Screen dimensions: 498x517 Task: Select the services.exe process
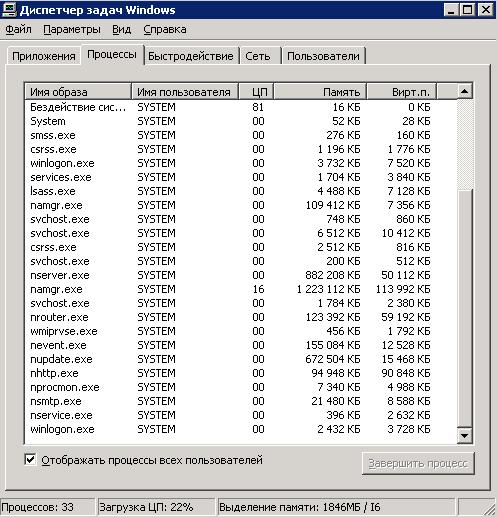coord(241,177)
